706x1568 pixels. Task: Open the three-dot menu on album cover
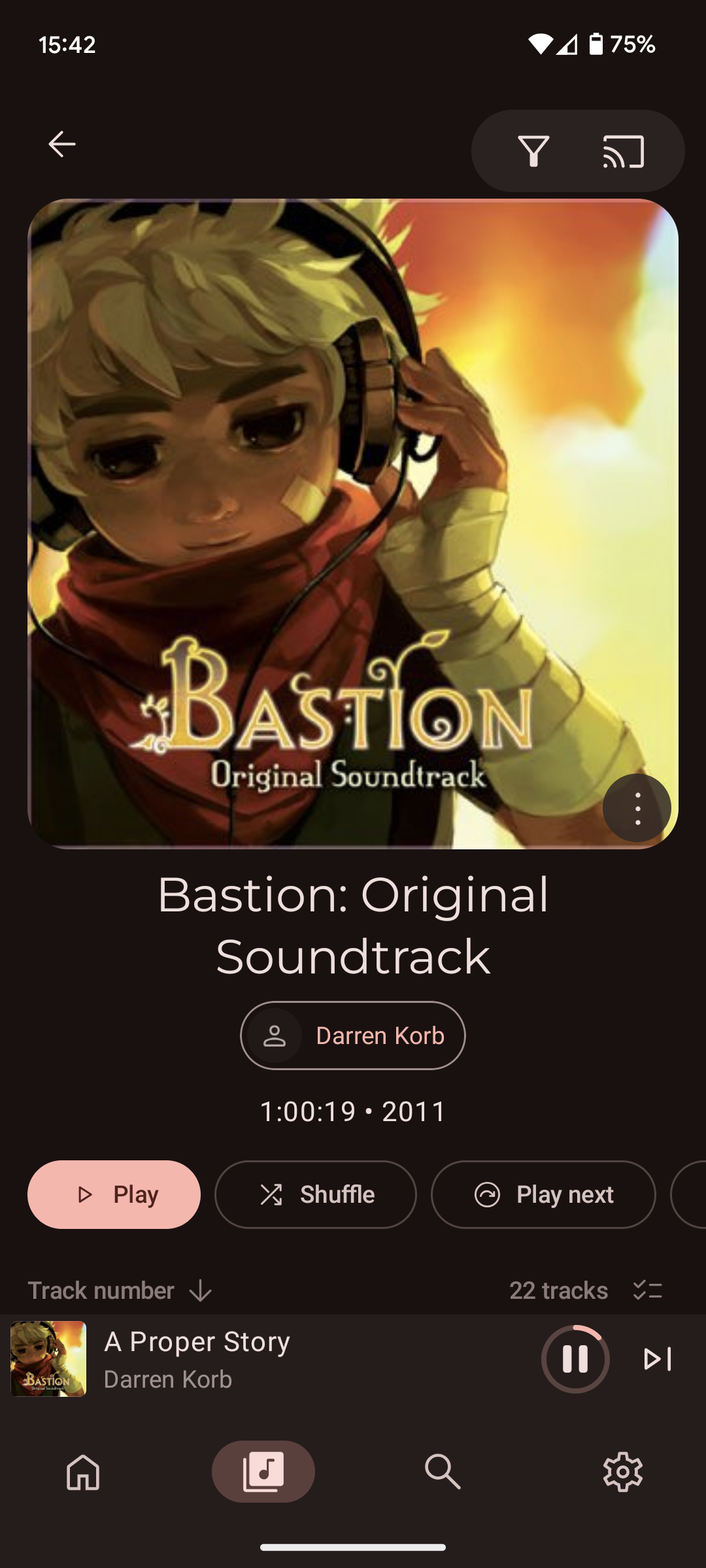(x=637, y=808)
